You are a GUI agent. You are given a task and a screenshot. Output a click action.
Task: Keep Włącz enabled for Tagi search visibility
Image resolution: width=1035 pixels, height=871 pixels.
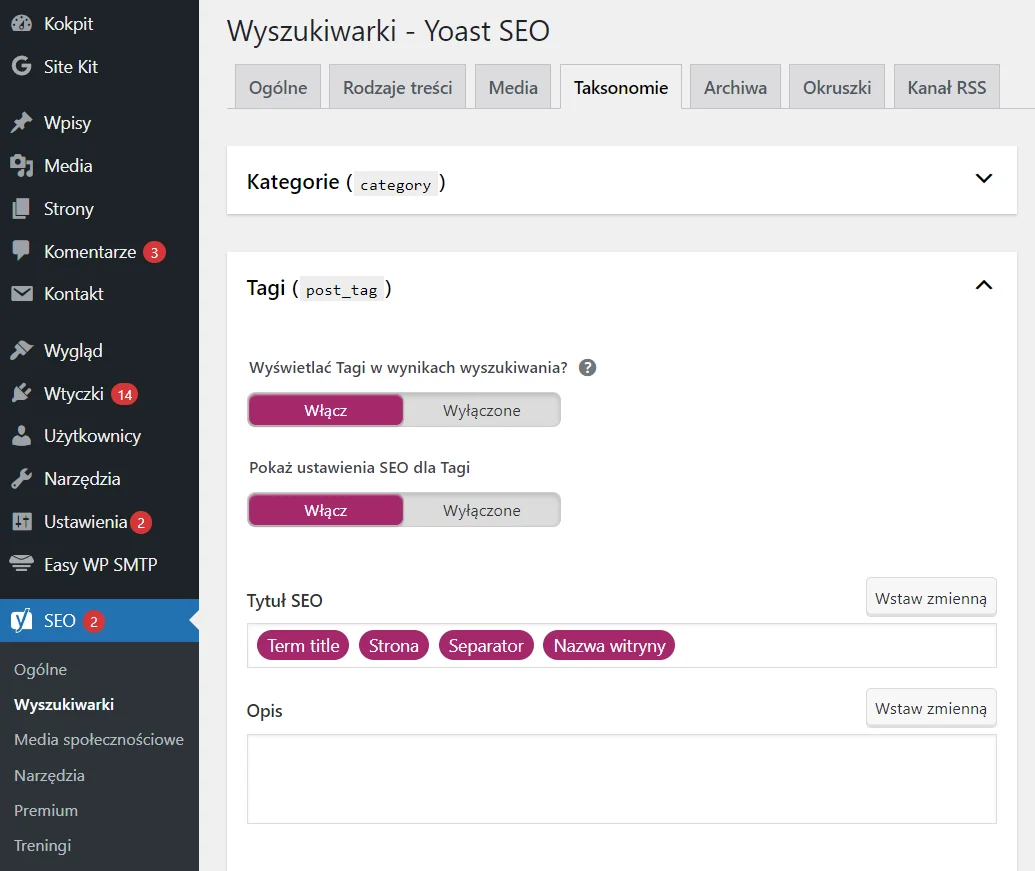[x=325, y=409]
